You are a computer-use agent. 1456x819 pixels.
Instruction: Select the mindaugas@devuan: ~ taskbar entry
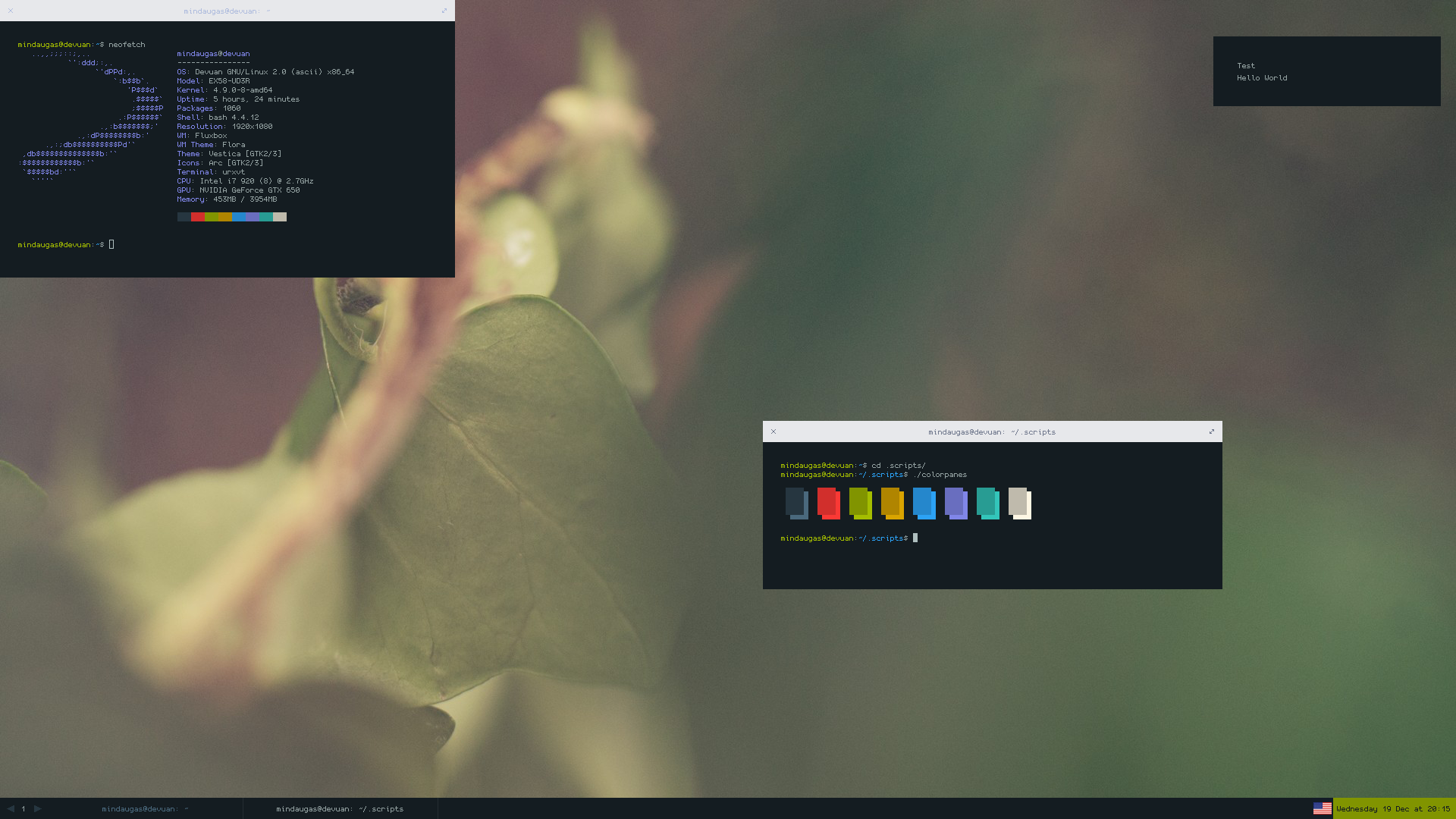(x=145, y=808)
